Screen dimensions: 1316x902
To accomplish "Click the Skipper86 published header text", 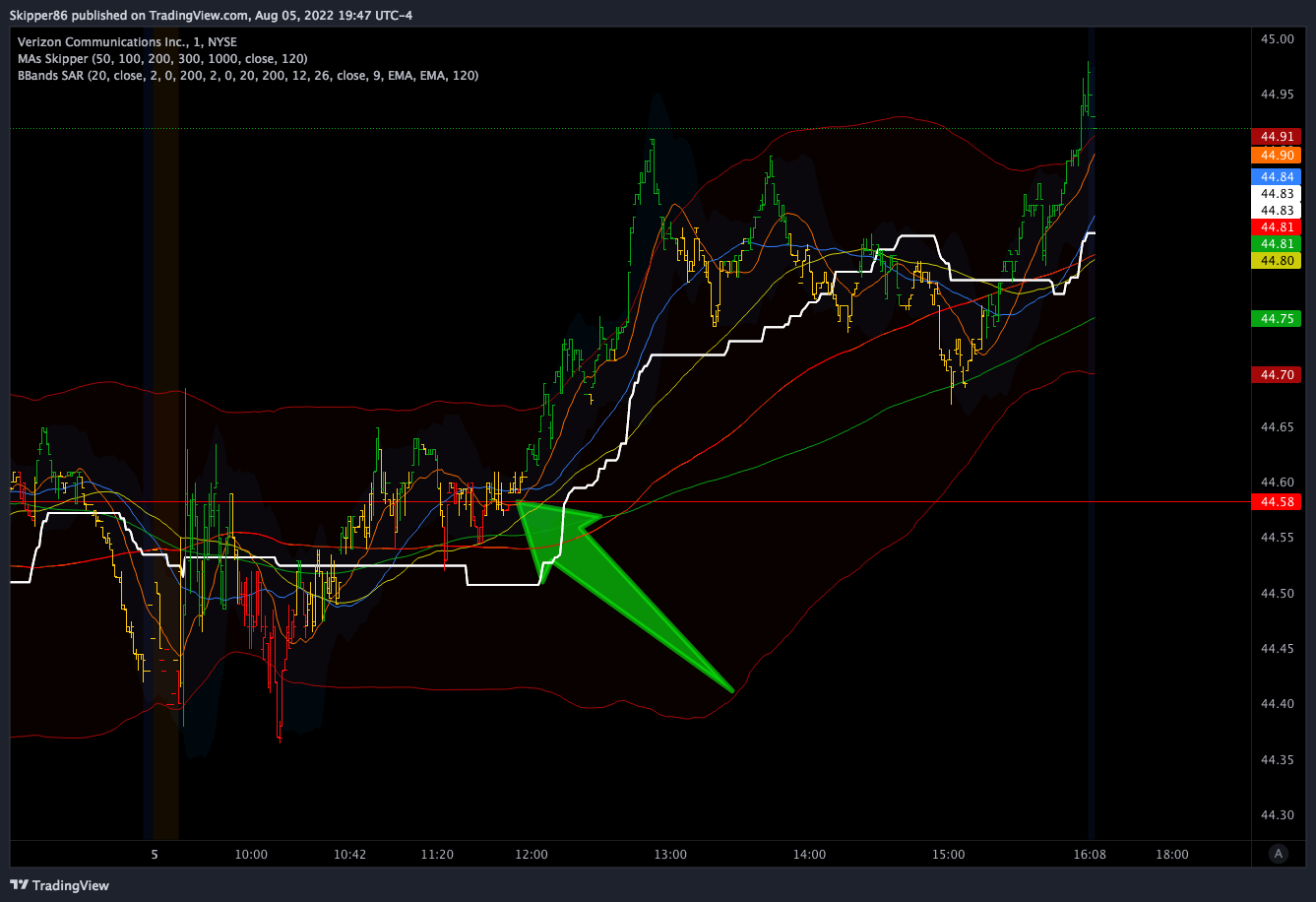I will tap(210, 15).
